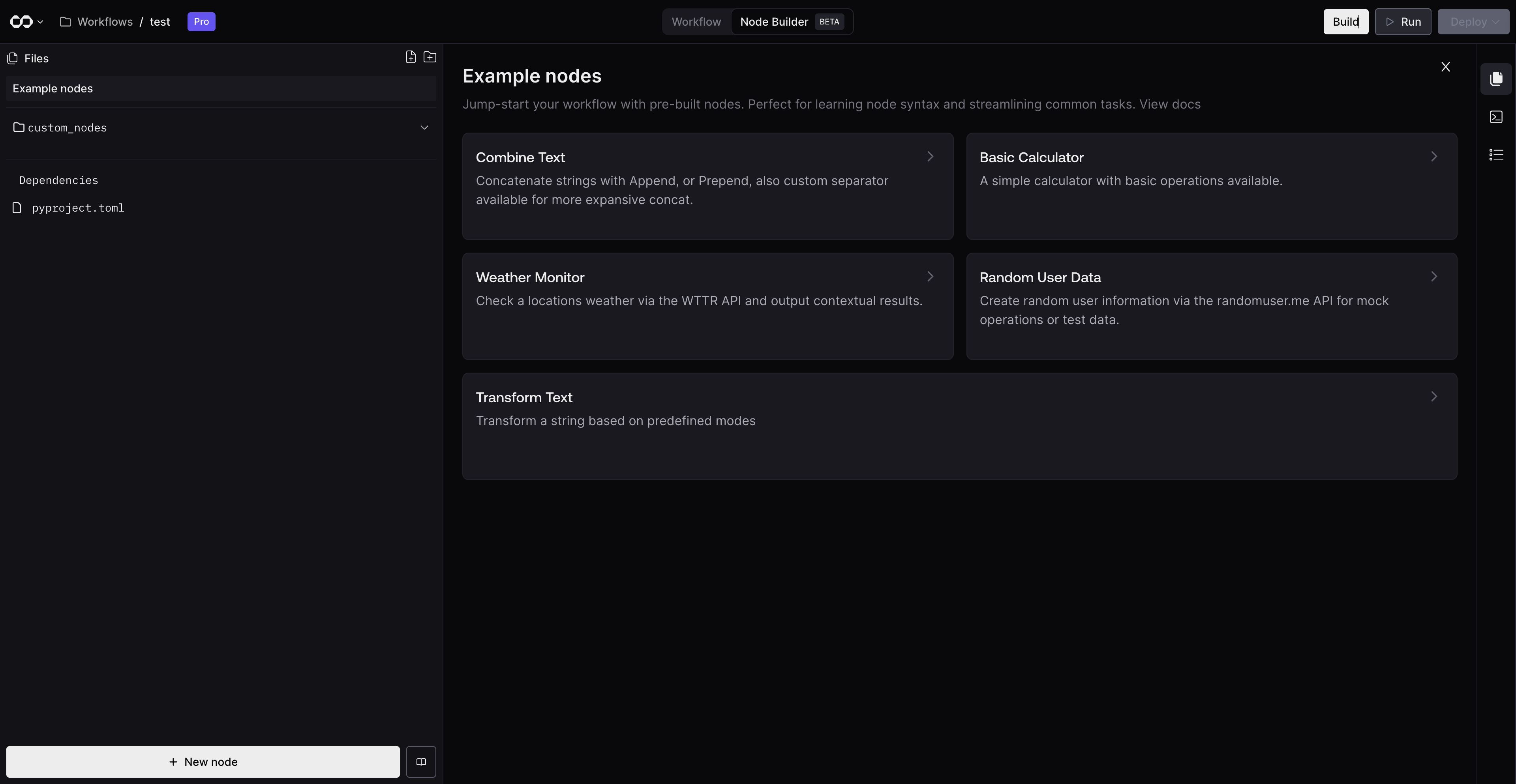Switch to the Workflow tab
1516x784 pixels.
coord(696,22)
